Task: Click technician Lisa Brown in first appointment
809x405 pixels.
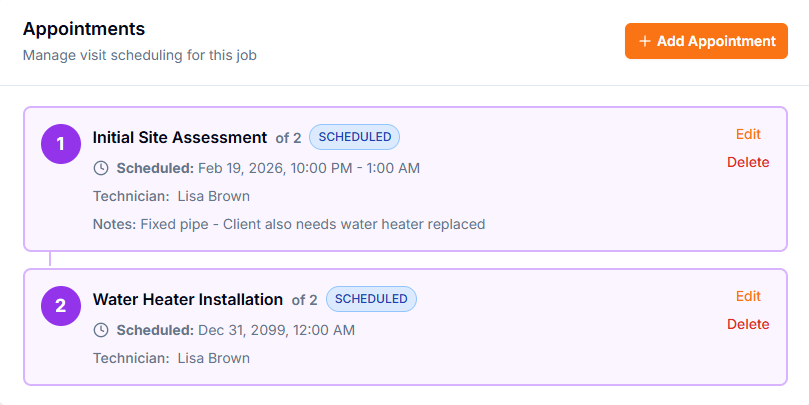Action: pyautogui.click(x=213, y=196)
